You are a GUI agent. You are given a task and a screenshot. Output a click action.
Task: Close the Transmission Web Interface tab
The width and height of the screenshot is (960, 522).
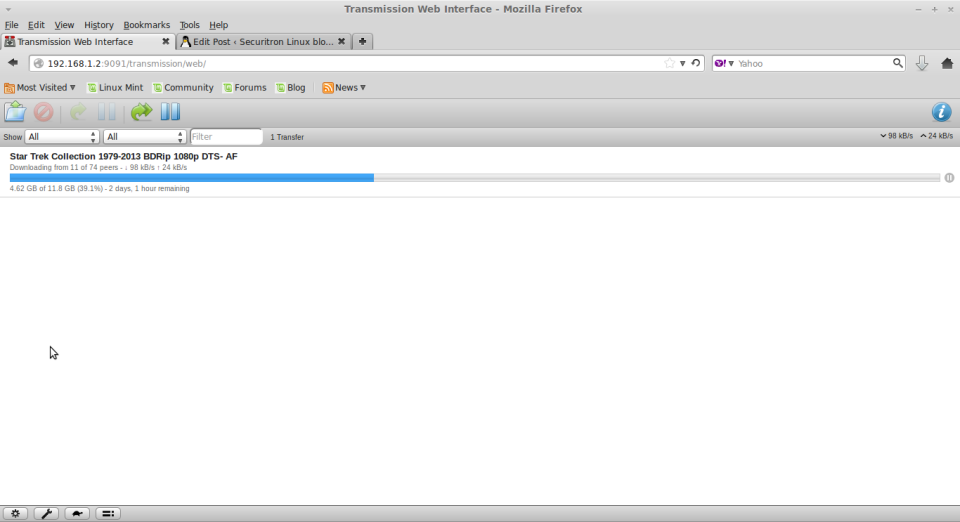165,42
